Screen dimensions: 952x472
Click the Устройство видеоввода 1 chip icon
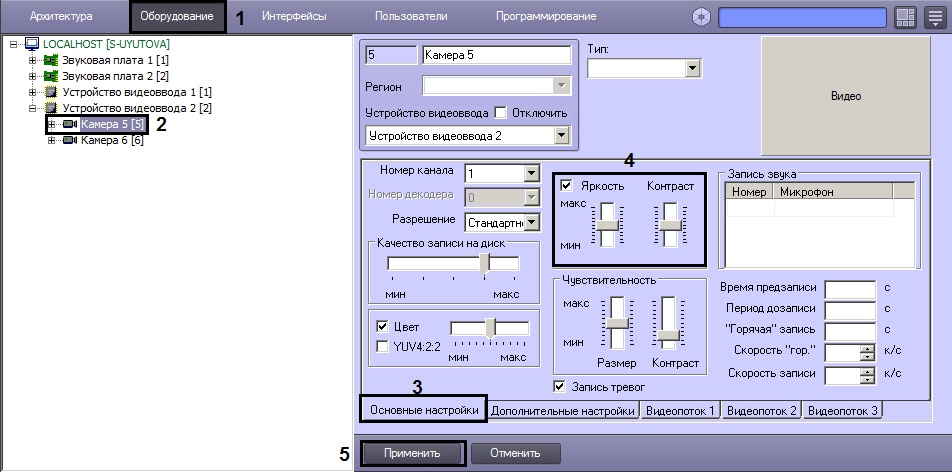point(51,92)
